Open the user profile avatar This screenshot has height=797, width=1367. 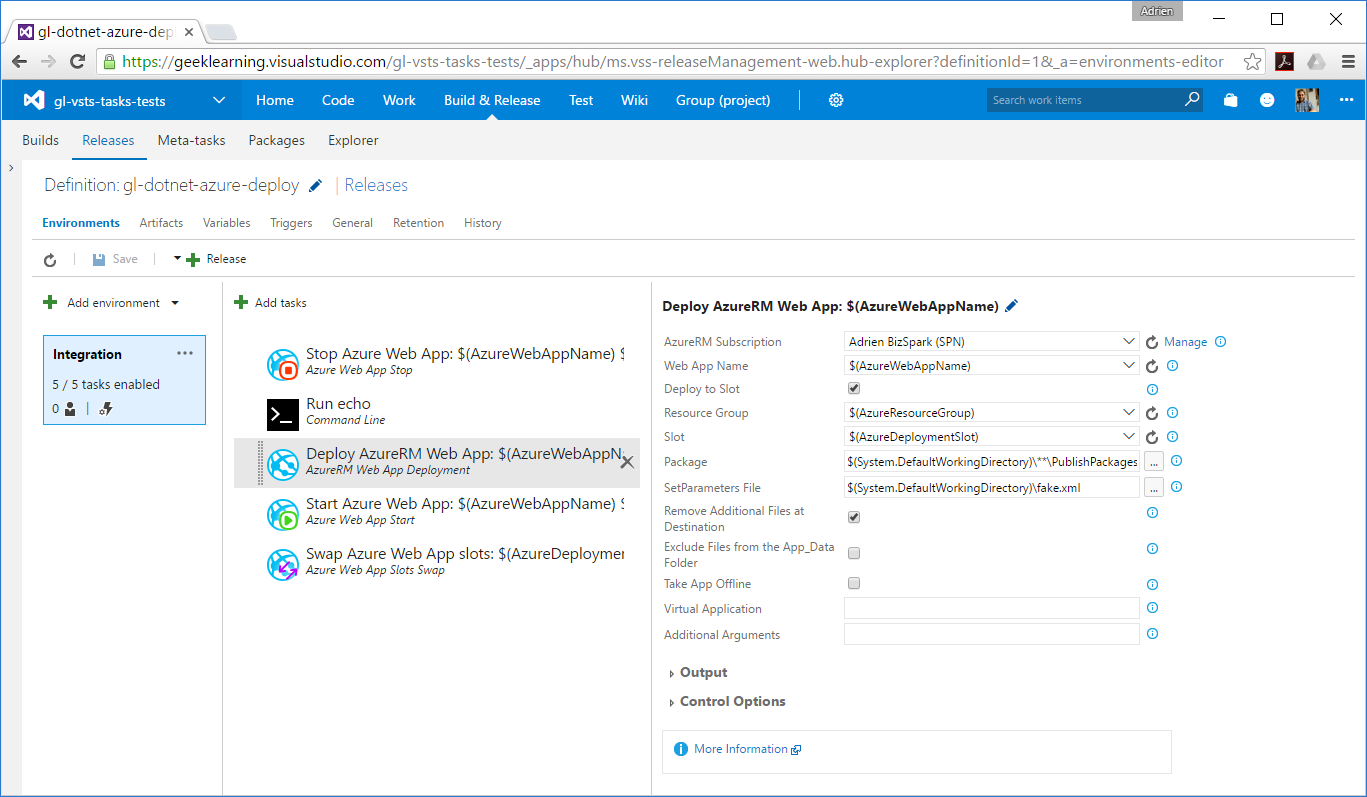[1307, 100]
